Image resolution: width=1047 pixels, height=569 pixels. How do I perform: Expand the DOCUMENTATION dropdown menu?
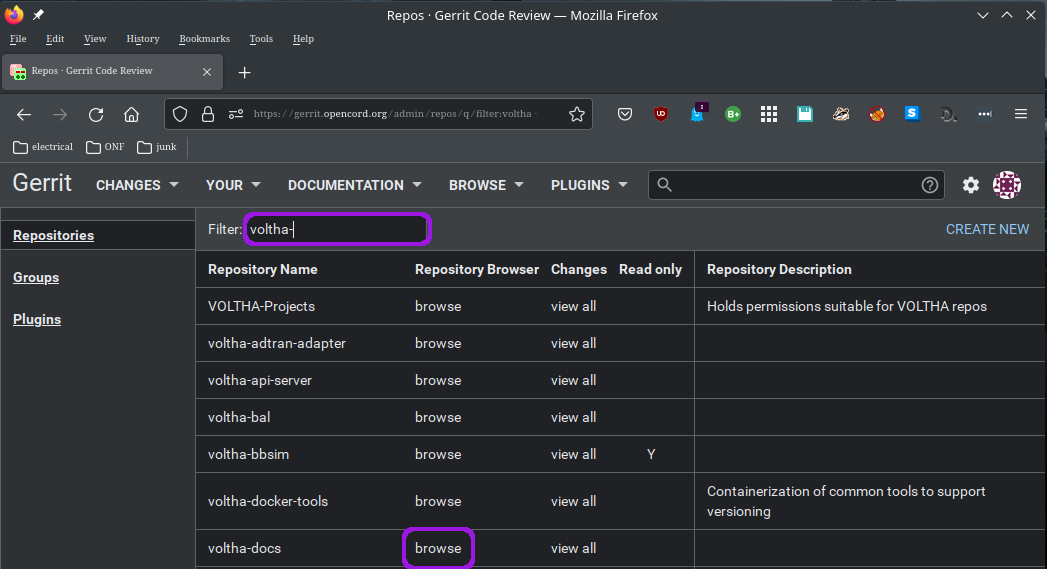(354, 185)
